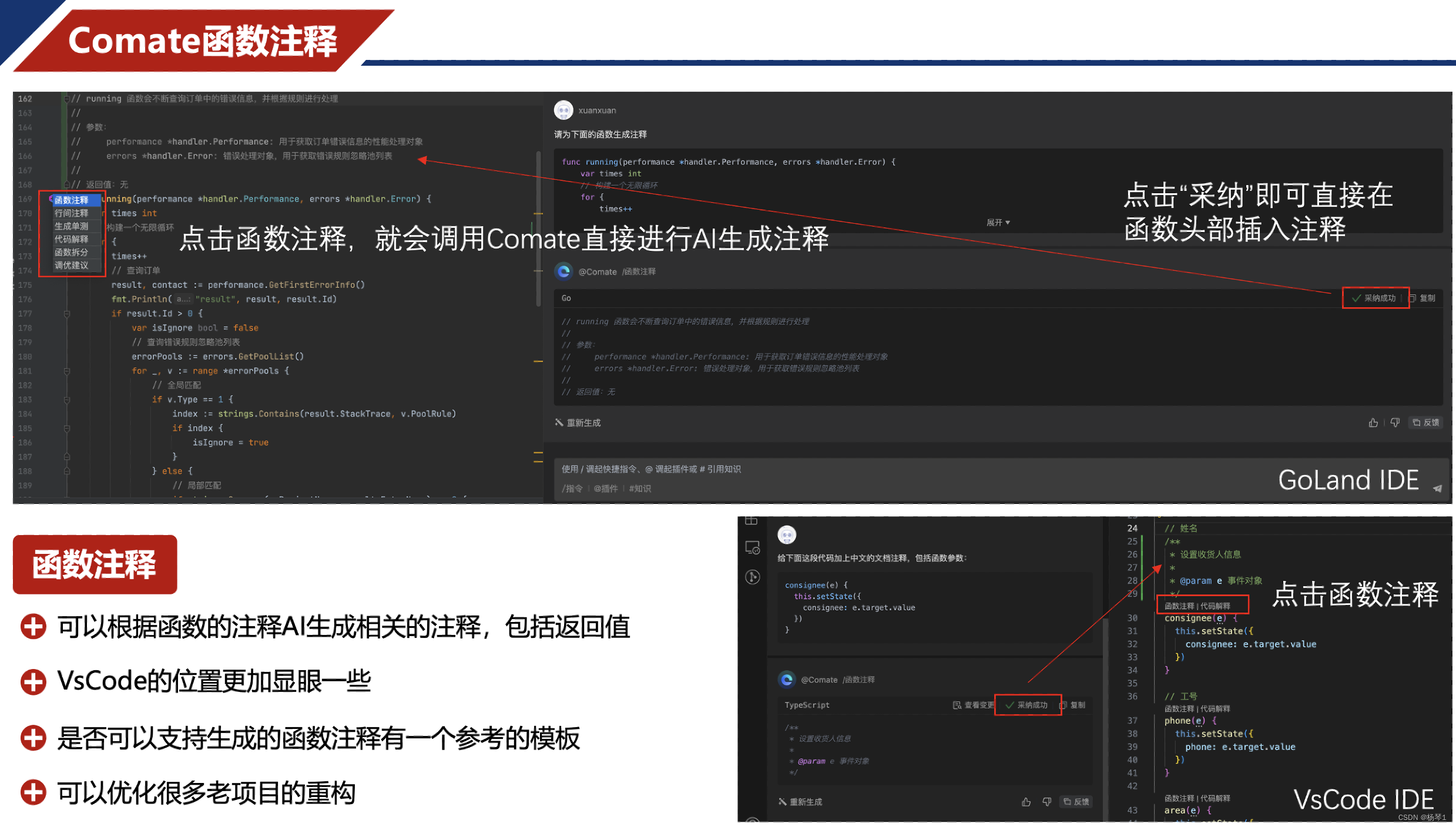
Task: Click the #知识 shortcut below the input
Action: coord(640,489)
